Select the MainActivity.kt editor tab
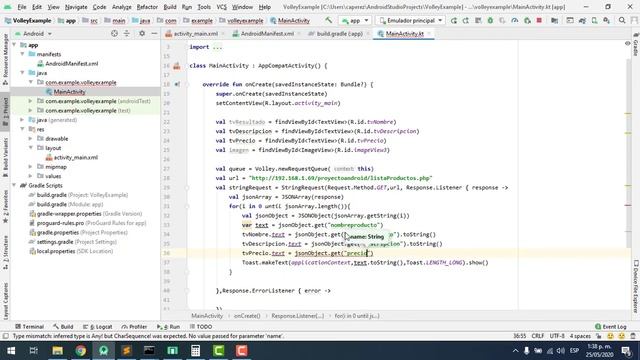The image size is (640, 360). pos(404,33)
